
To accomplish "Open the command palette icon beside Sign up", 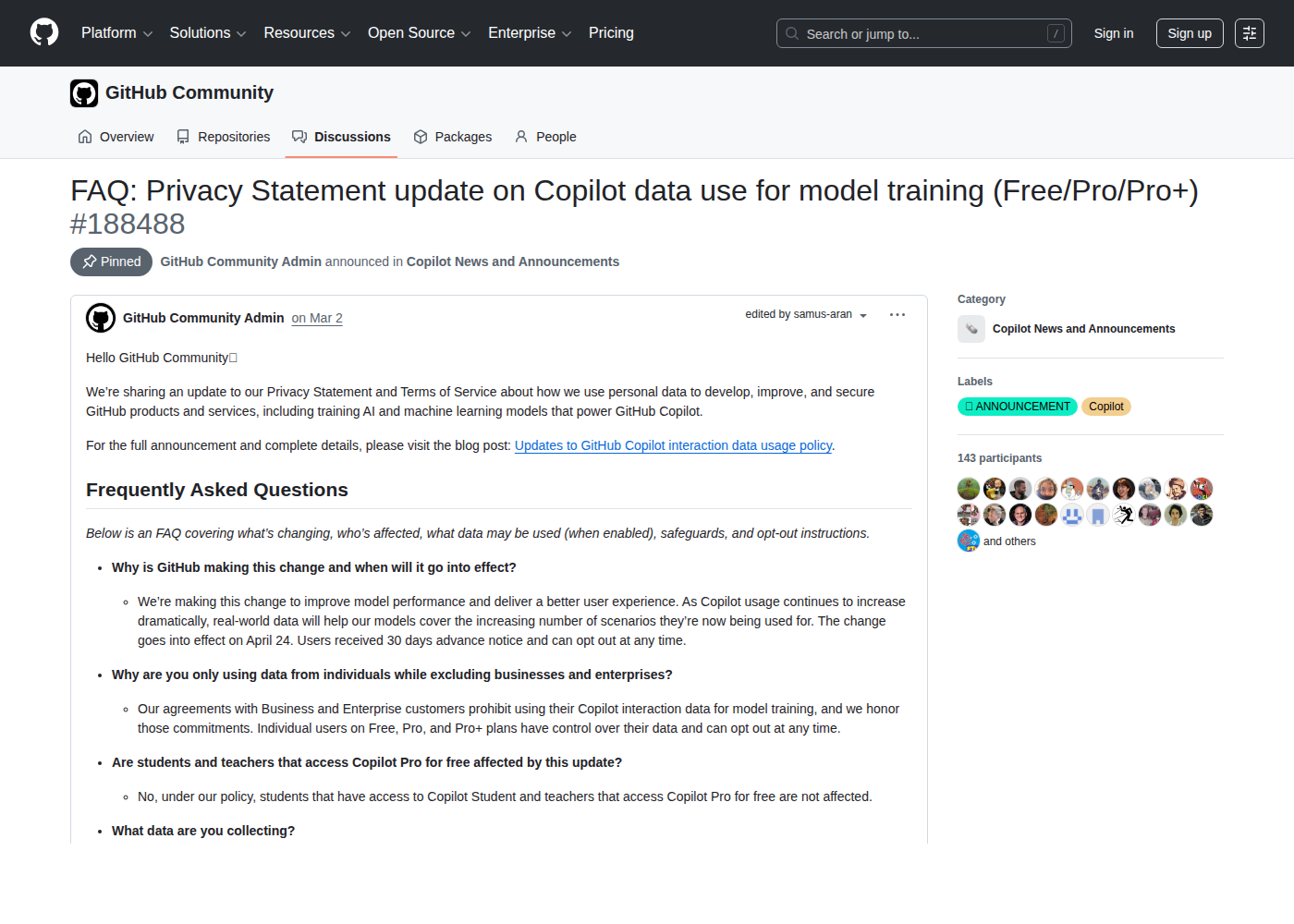I will 1249,33.
